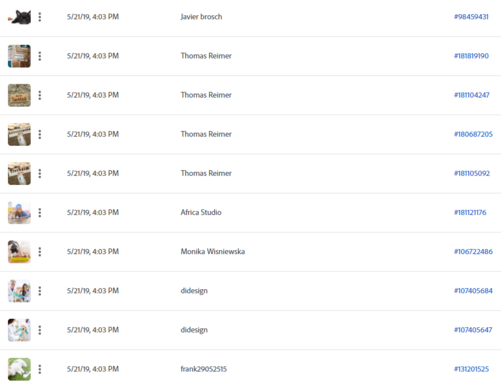
Task: Select the white dog on grass thumbnail
Action: [x=19, y=369]
